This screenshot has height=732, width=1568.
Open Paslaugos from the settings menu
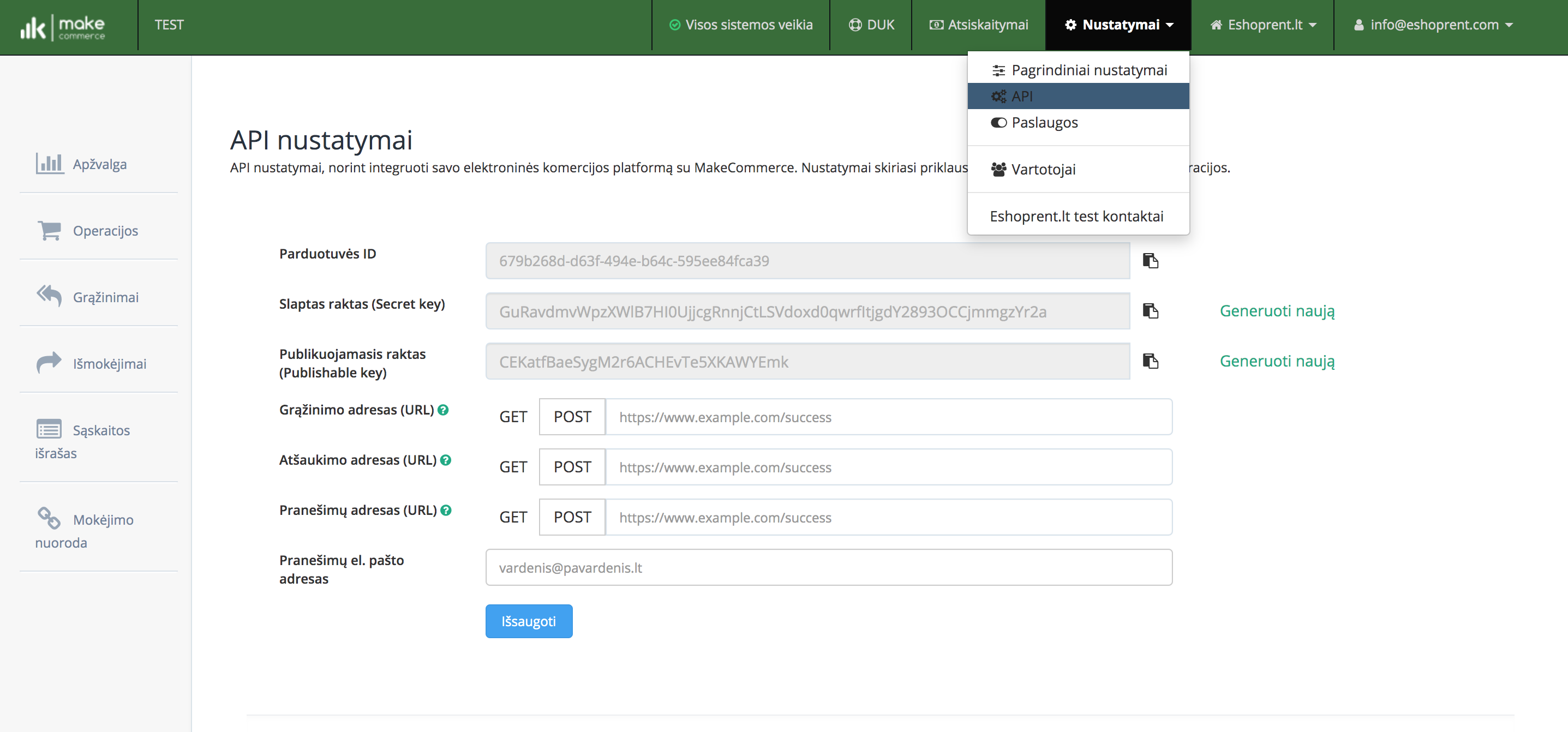[x=1078, y=122]
